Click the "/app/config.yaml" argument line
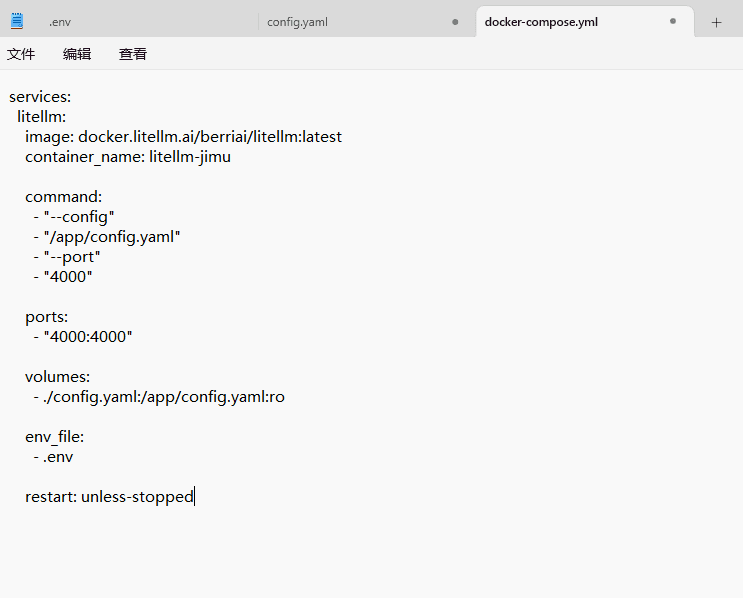The width and height of the screenshot is (743, 598). pyautogui.click(x=107, y=237)
